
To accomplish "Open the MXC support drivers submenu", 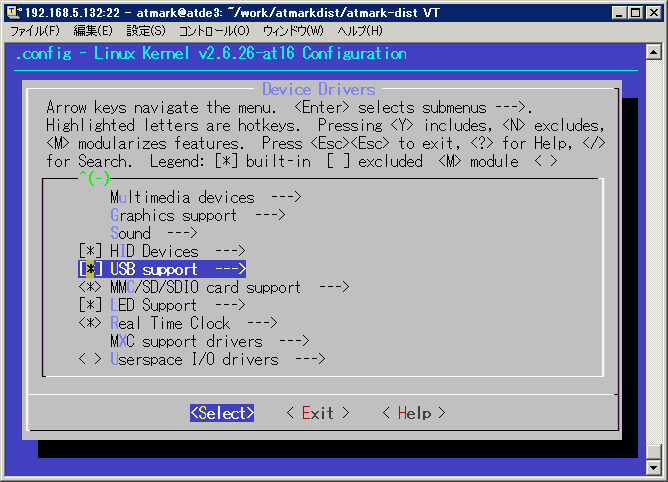I will tap(210, 341).
